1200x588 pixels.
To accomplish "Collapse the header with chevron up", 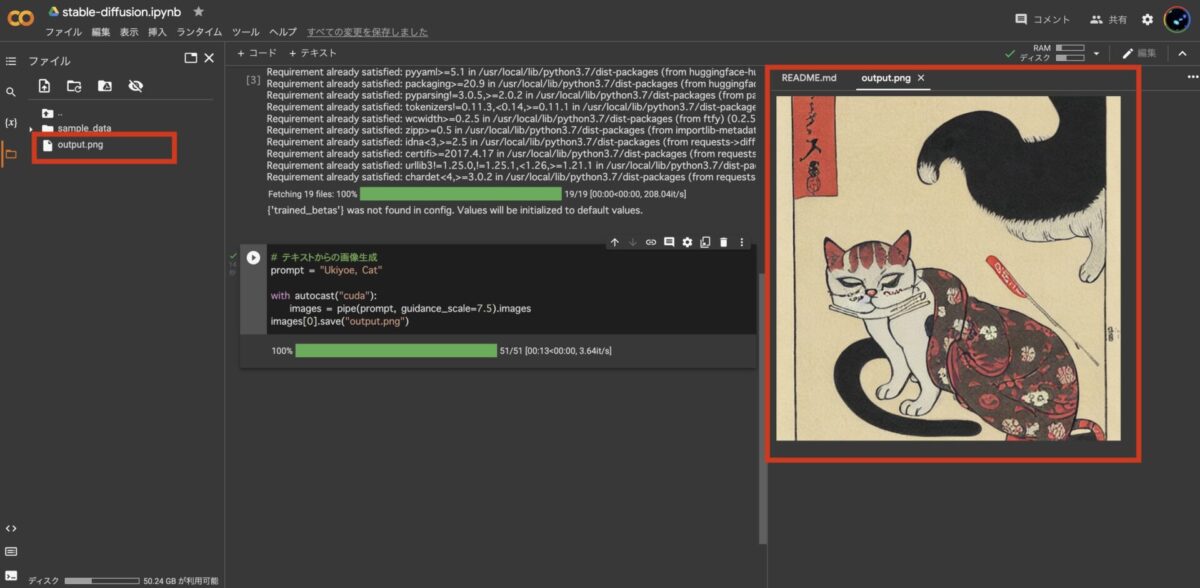I will [1182, 53].
